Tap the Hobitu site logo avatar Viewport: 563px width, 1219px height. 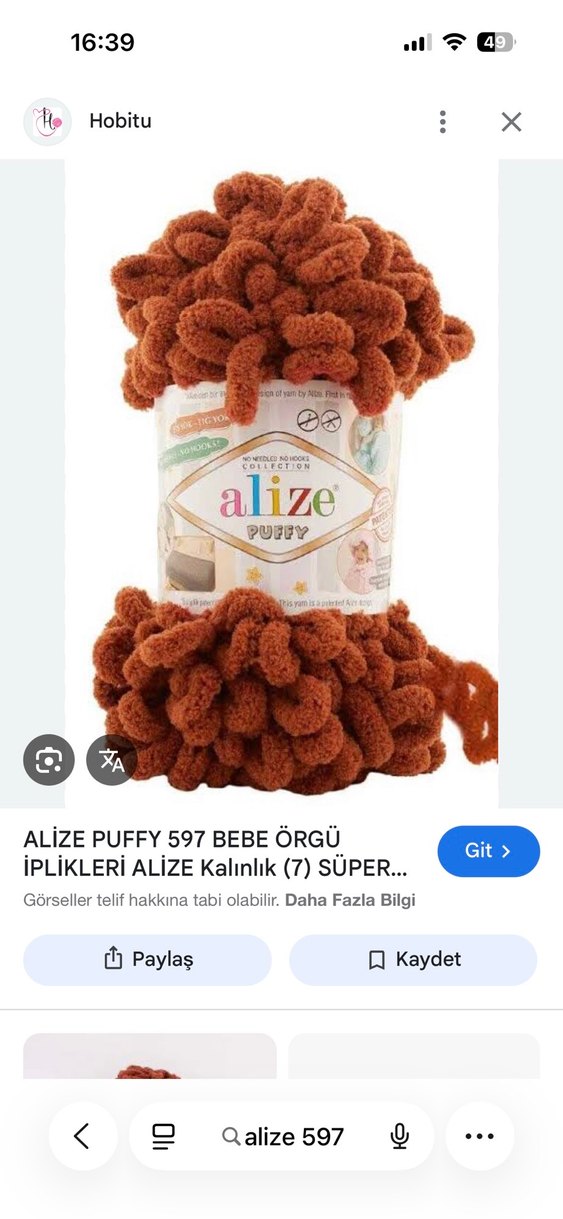(x=47, y=122)
